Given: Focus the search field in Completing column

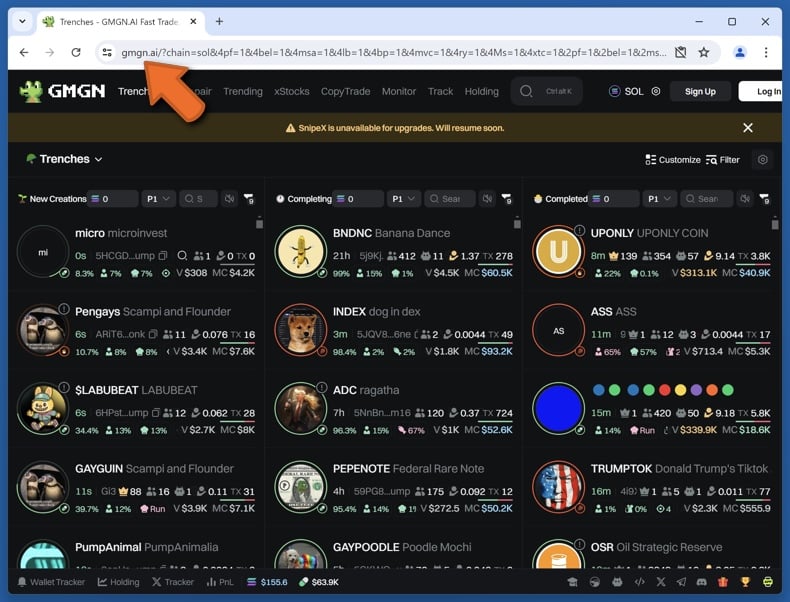Looking at the screenshot, I should 450,198.
